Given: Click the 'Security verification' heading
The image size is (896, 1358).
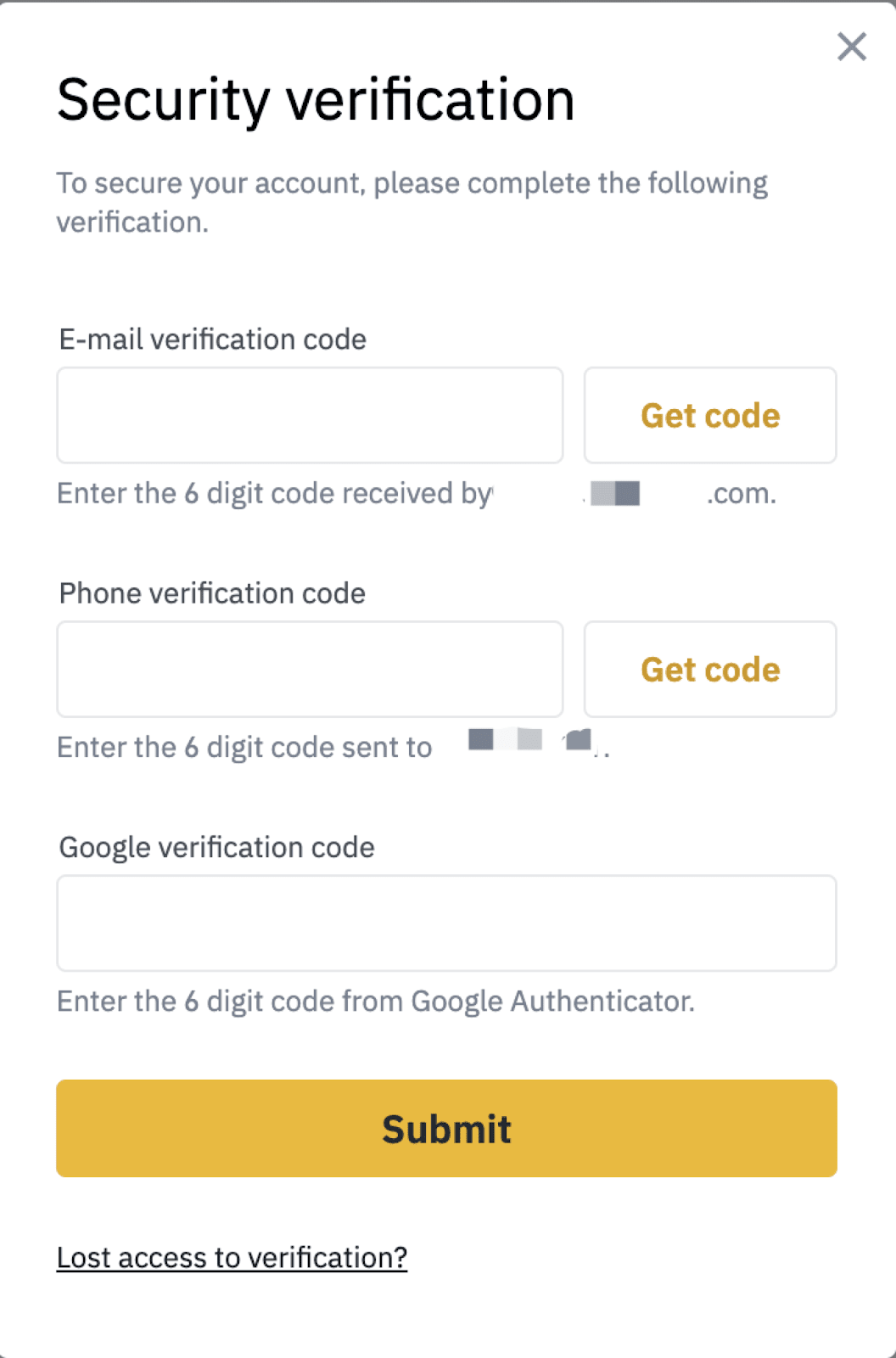Looking at the screenshot, I should click(x=316, y=100).
